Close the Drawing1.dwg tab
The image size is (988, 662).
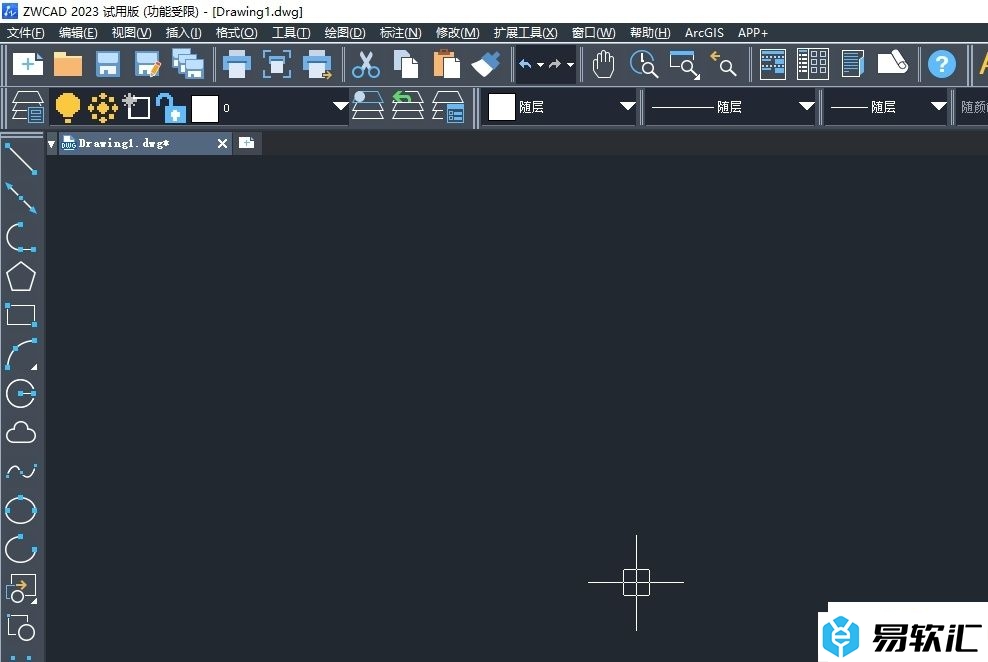pyautogui.click(x=222, y=144)
